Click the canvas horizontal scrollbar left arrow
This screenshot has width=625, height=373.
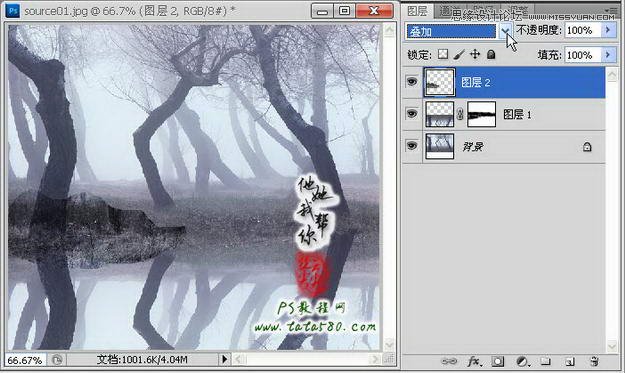(238, 359)
